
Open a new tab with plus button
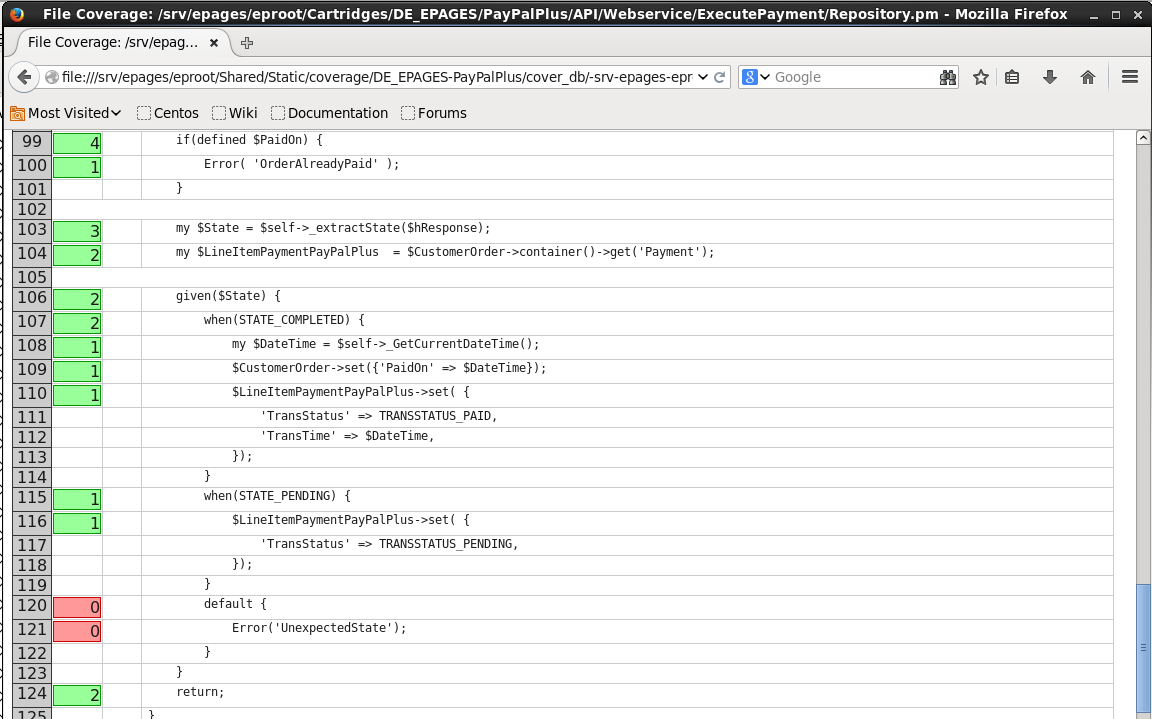(247, 42)
